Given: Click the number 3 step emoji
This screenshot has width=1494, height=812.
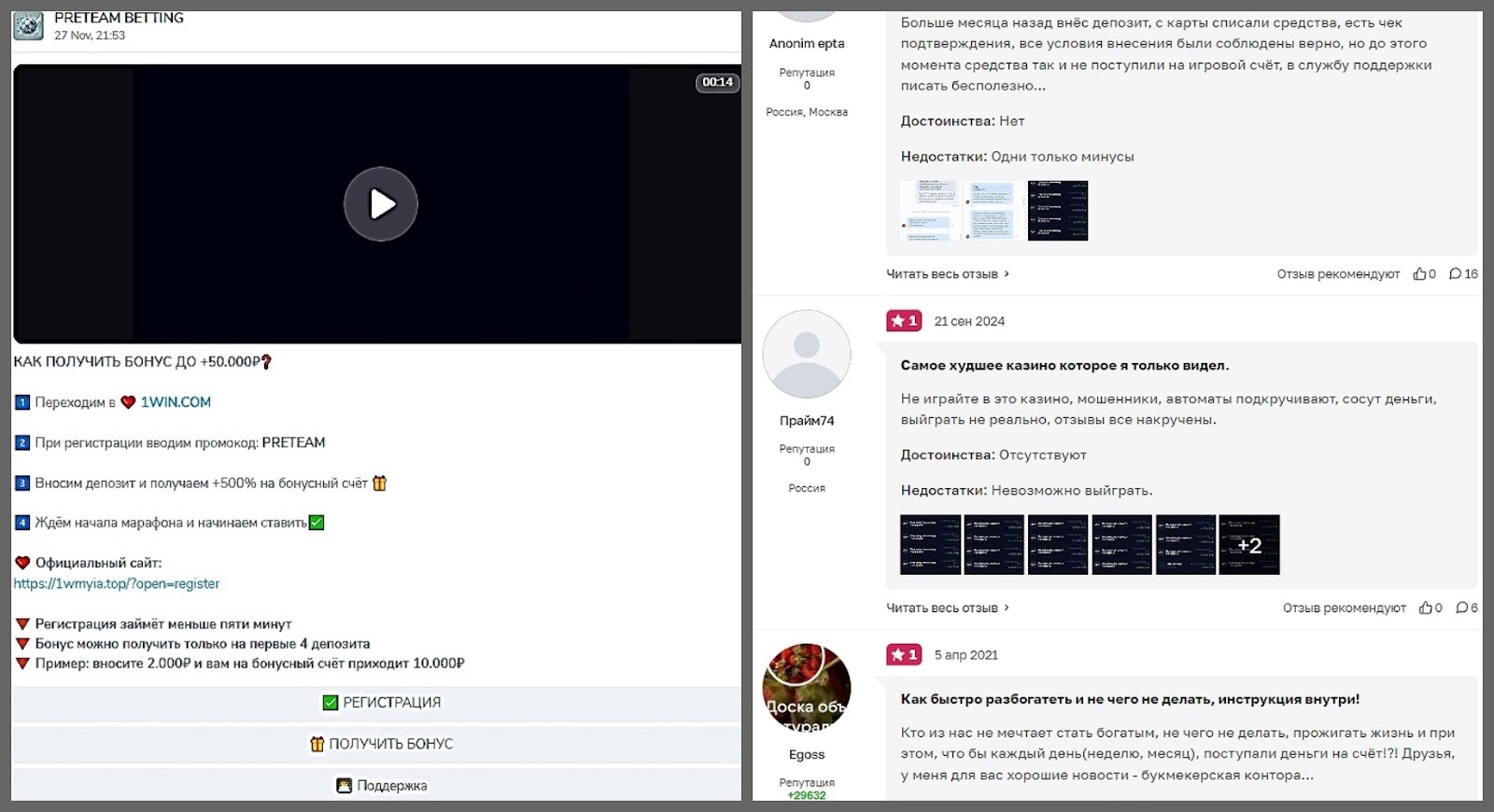Looking at the screenshot, I should 22,483.
